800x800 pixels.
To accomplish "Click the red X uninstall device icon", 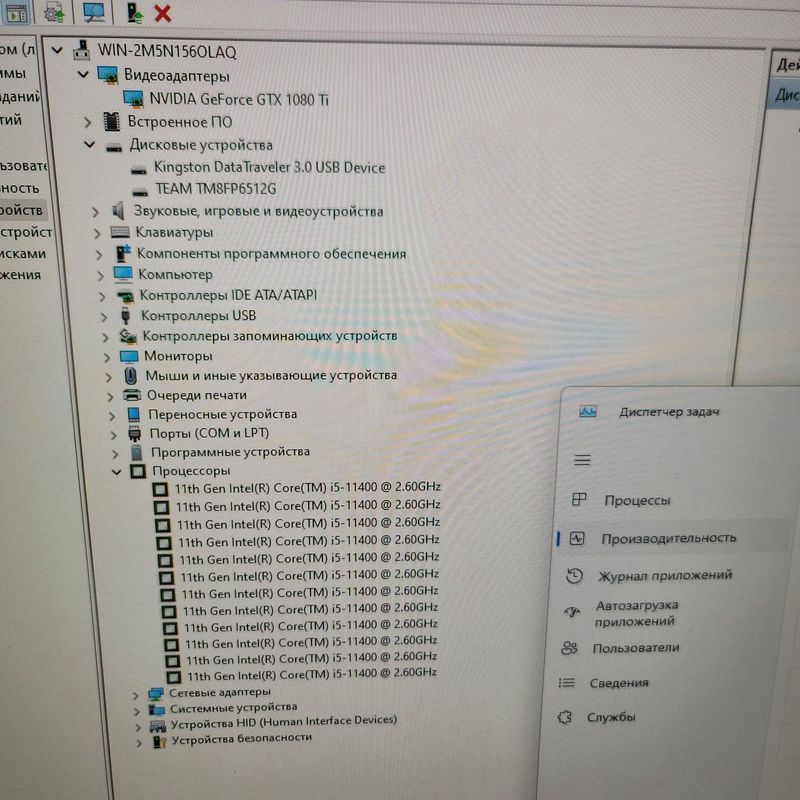I will [163, 13].
